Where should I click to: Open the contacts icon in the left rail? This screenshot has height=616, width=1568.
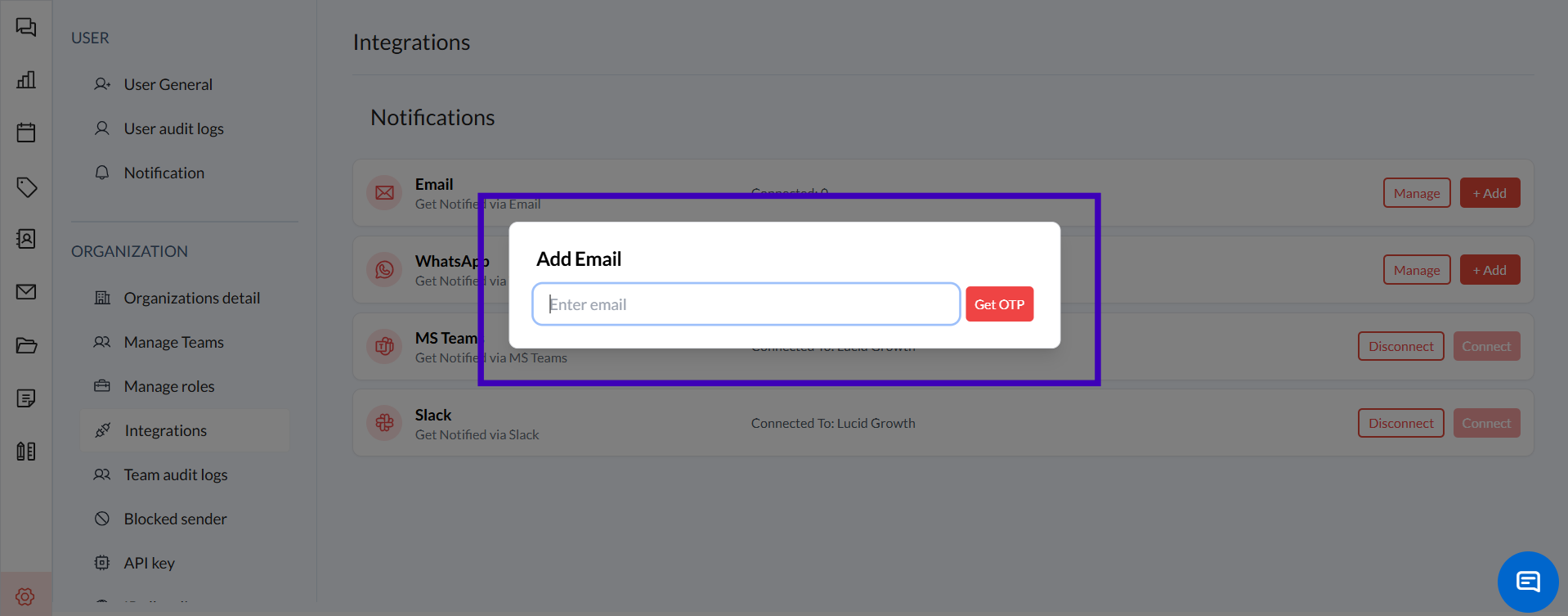(26, 239)
